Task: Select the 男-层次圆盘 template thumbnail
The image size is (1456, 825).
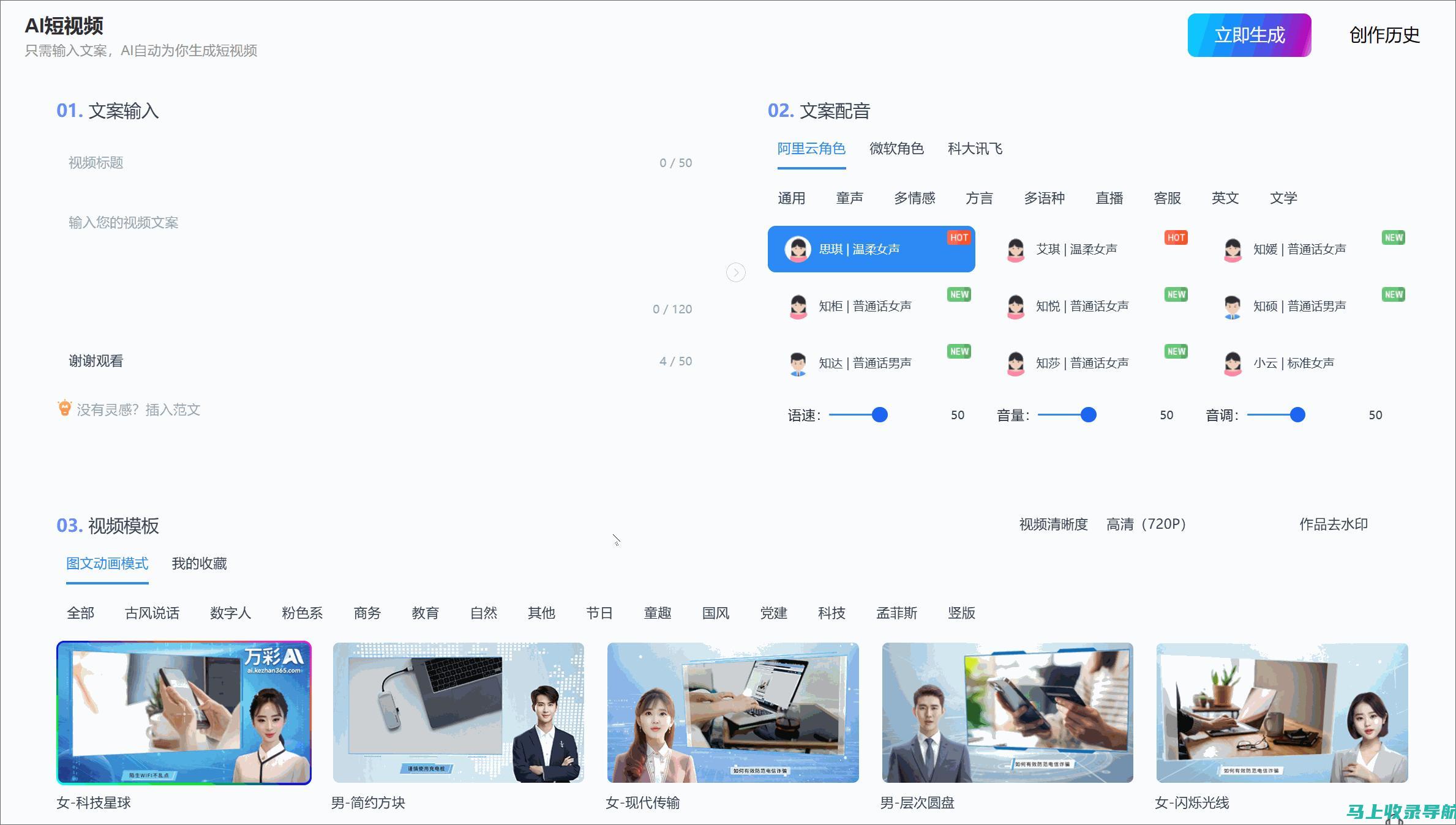Action: pyautogui.click(x=1007, y=713)
